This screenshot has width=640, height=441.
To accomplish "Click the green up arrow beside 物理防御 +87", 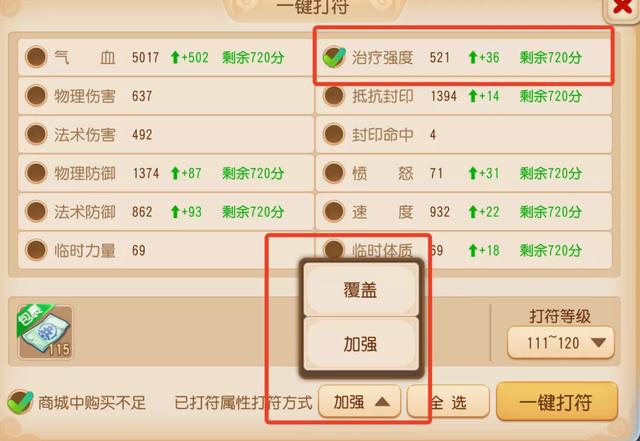I will 175,173.
